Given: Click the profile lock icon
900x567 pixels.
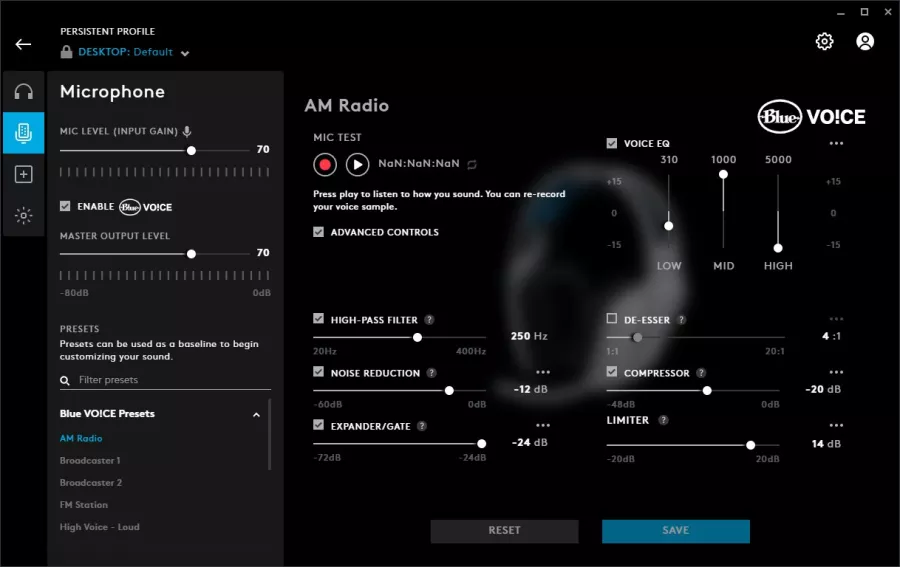Looking at the screenshot, I should pos(67,52).
